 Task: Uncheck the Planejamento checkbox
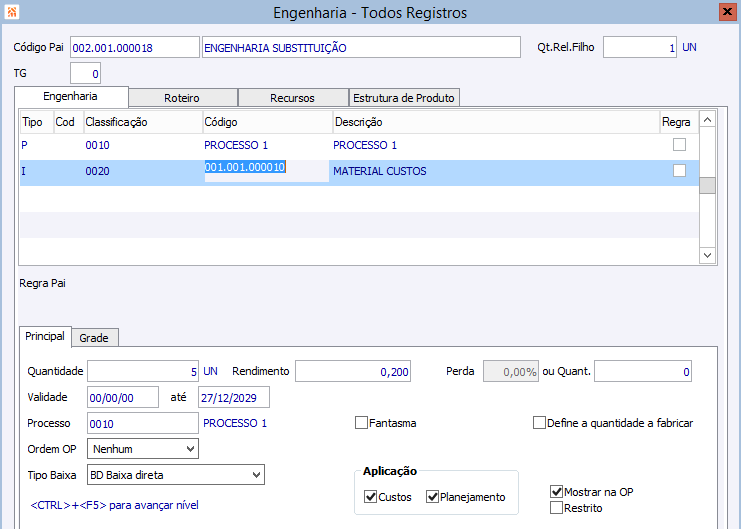tap(433, 497)
